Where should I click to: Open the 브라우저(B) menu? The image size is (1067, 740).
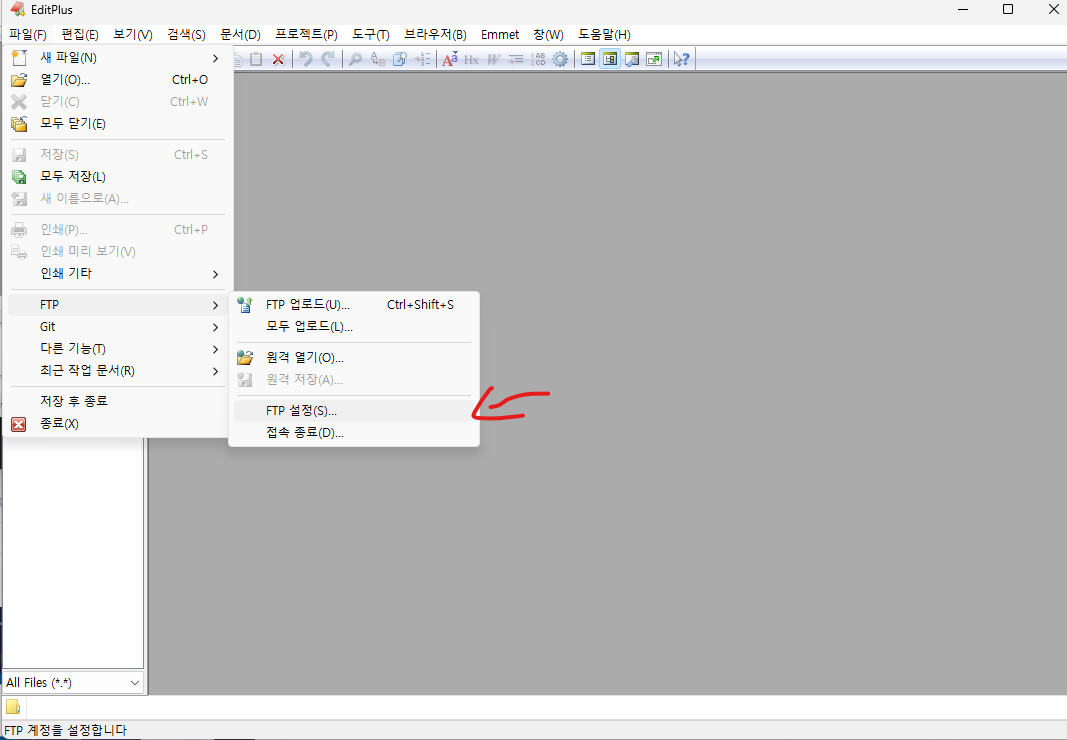click(436, 35)
